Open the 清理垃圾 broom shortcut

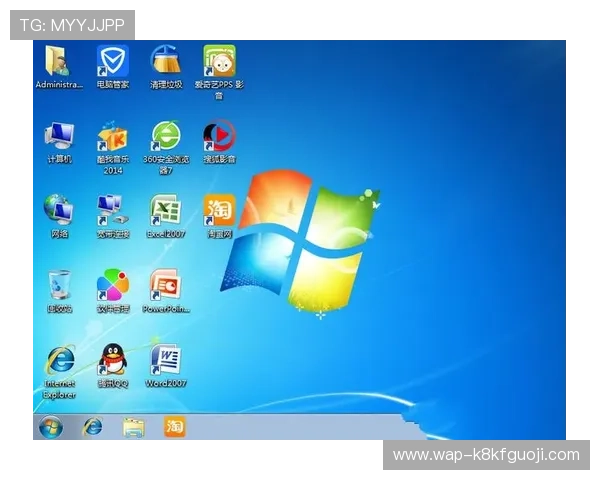[x=166, y=62]
